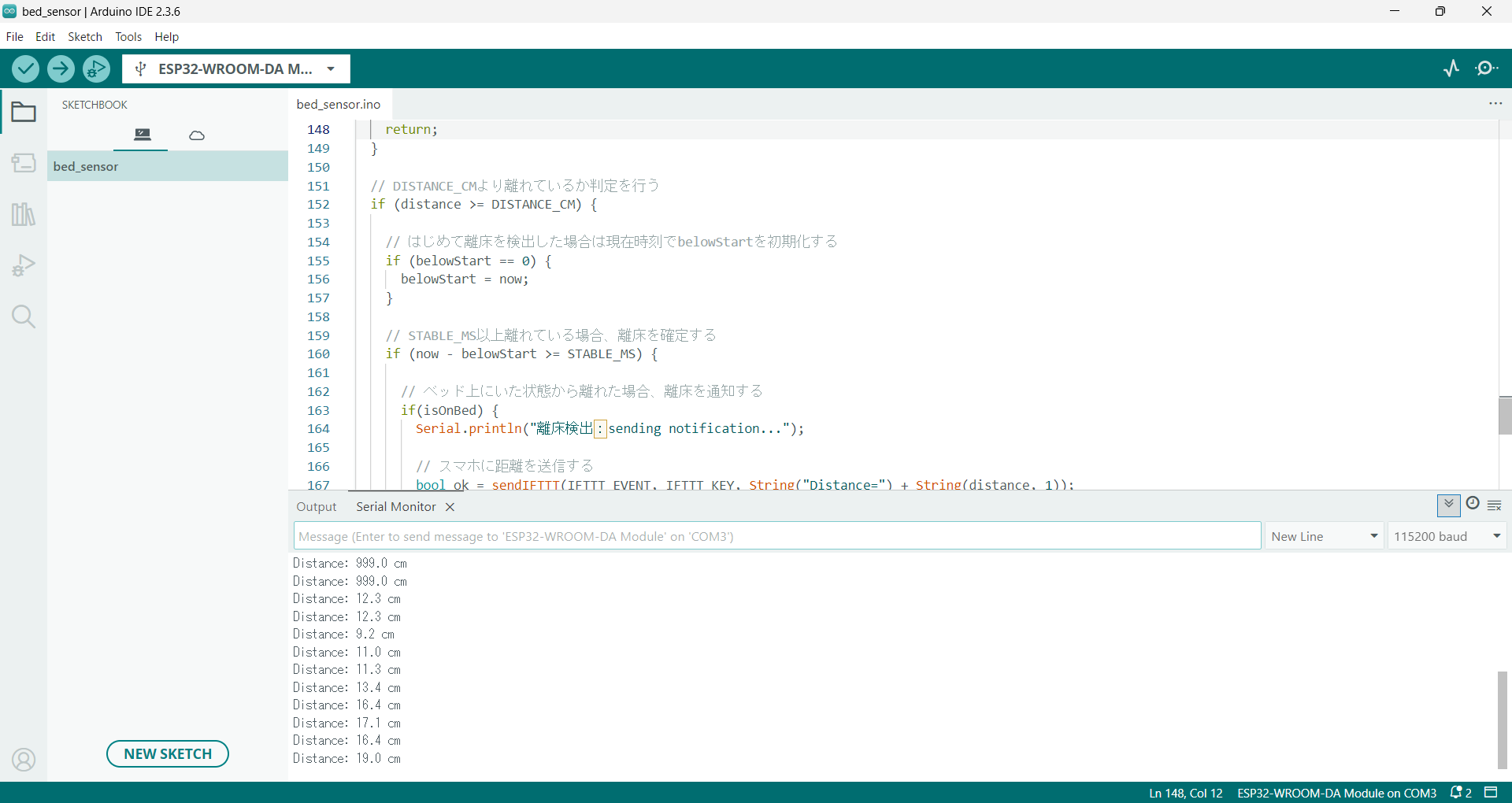Select the bed_sensor sketch in the sketchbook
This screenshot has width=1512, height=803.
(168, 166)
